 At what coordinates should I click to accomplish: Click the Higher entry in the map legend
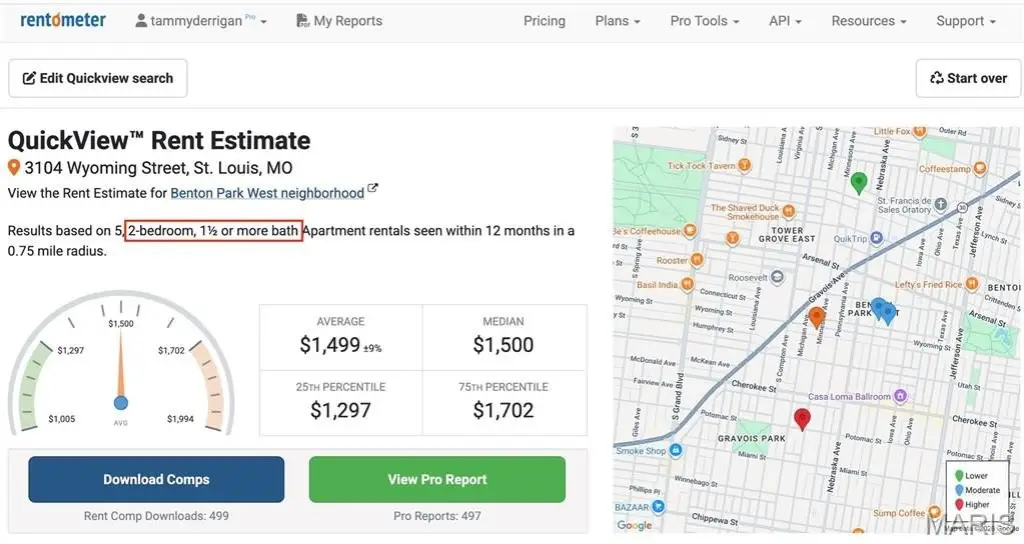[972, 504]
